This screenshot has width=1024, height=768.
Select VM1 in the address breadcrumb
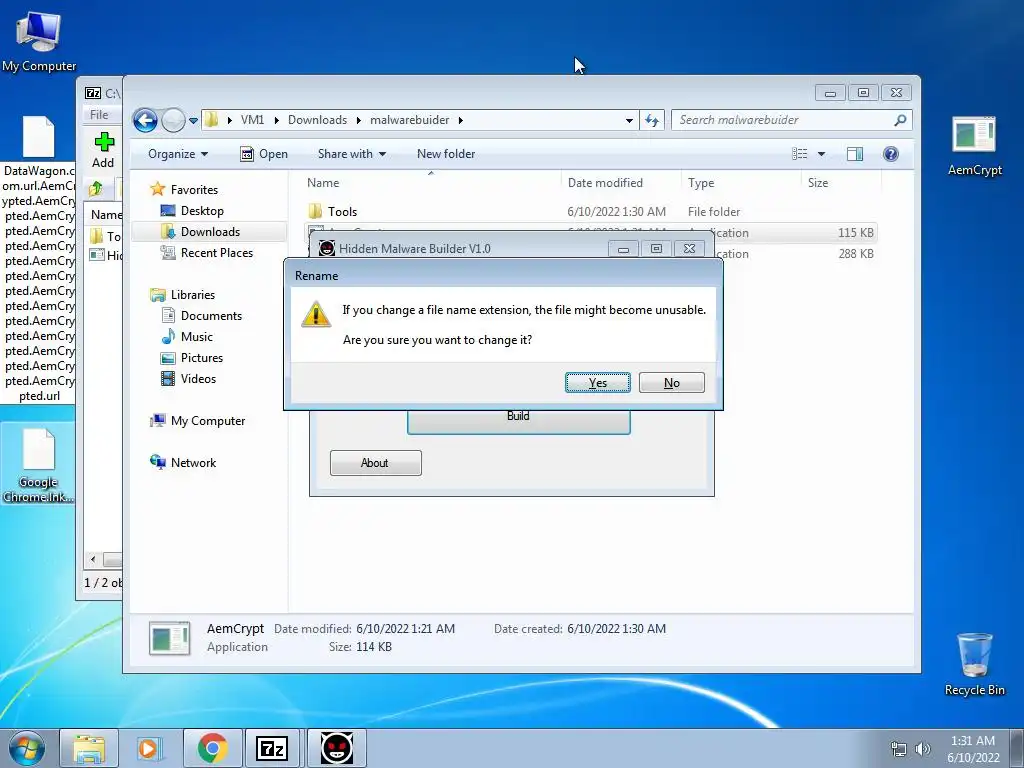252,120
